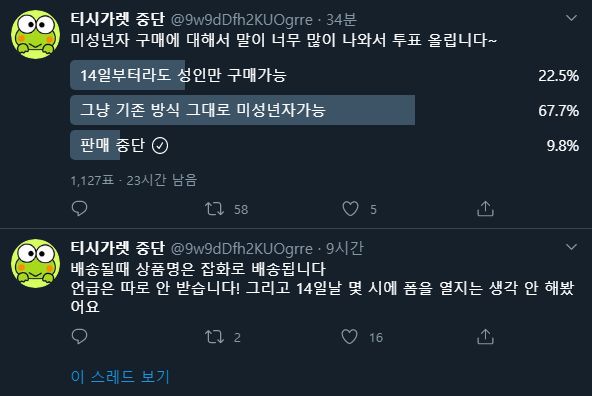Viewport: 592px width, 396px height.
Task: Select poll option 그냥 기존 방식 그대로 미성년자가능
Action: [324, 110]
